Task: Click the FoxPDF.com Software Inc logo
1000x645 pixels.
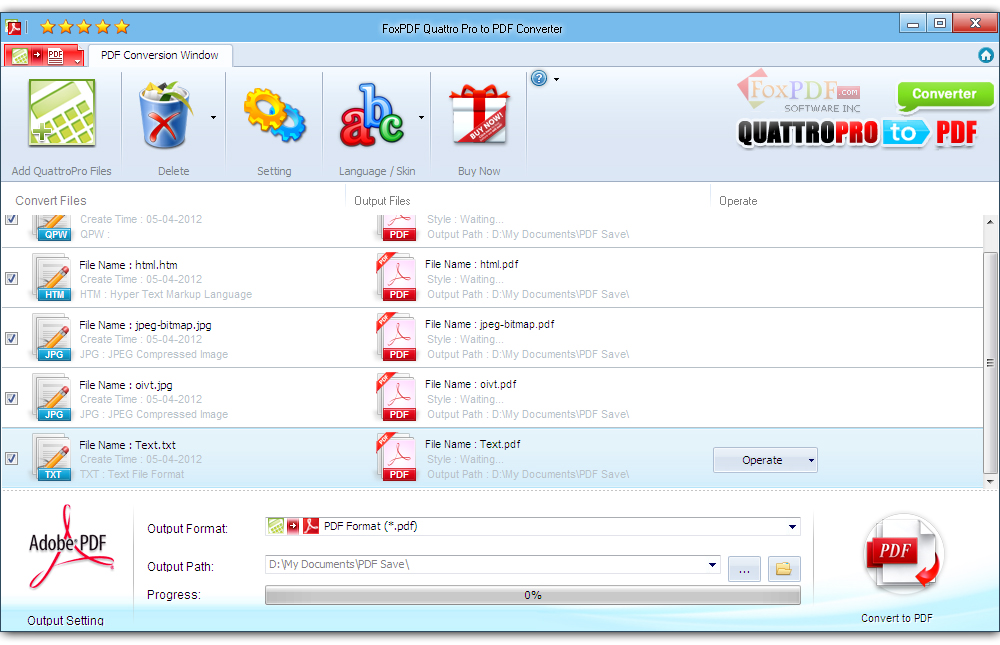Action: point(799,91)
